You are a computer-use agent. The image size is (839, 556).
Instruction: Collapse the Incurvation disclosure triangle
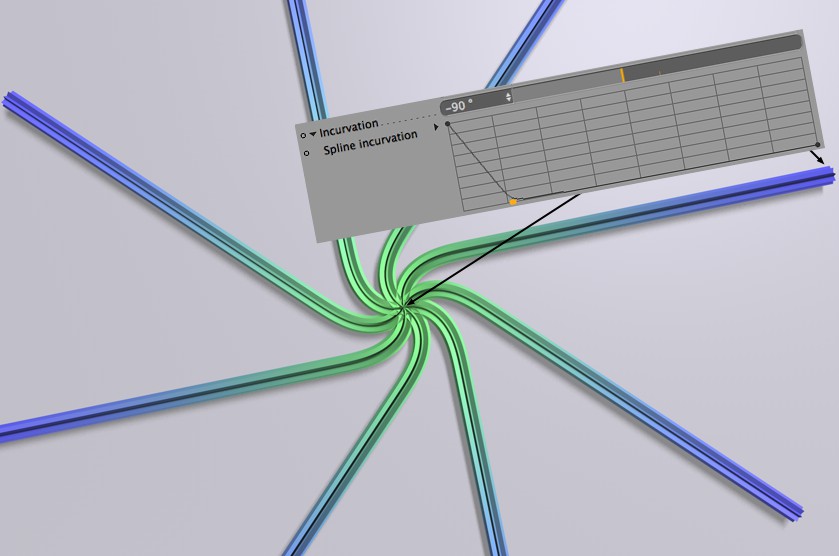(313, 134)
